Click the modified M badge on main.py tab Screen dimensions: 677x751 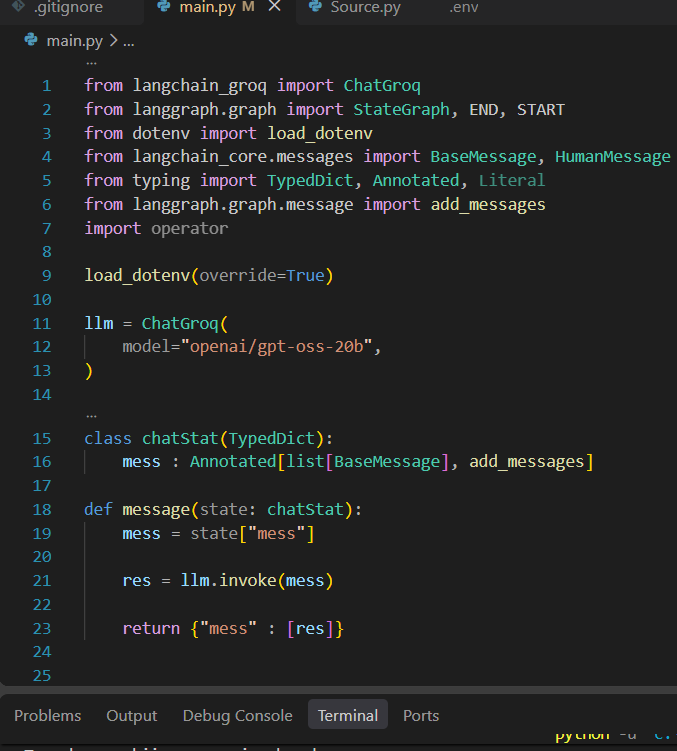(x=248, y=6)
